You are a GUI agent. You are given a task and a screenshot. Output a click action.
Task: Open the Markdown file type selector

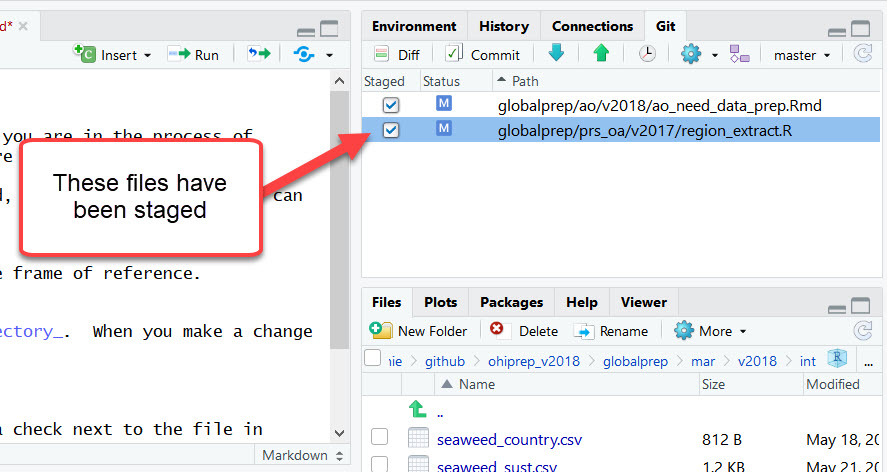tap(302, 456)
